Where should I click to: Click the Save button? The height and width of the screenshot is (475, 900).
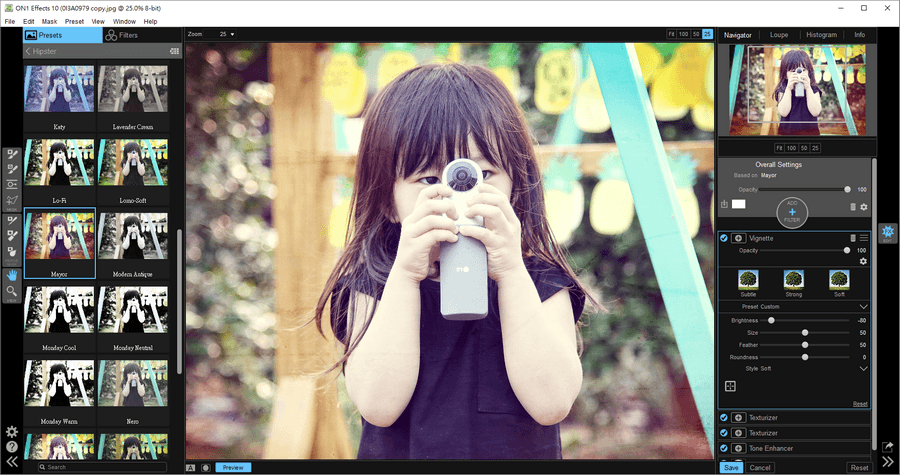click(731, 468)
